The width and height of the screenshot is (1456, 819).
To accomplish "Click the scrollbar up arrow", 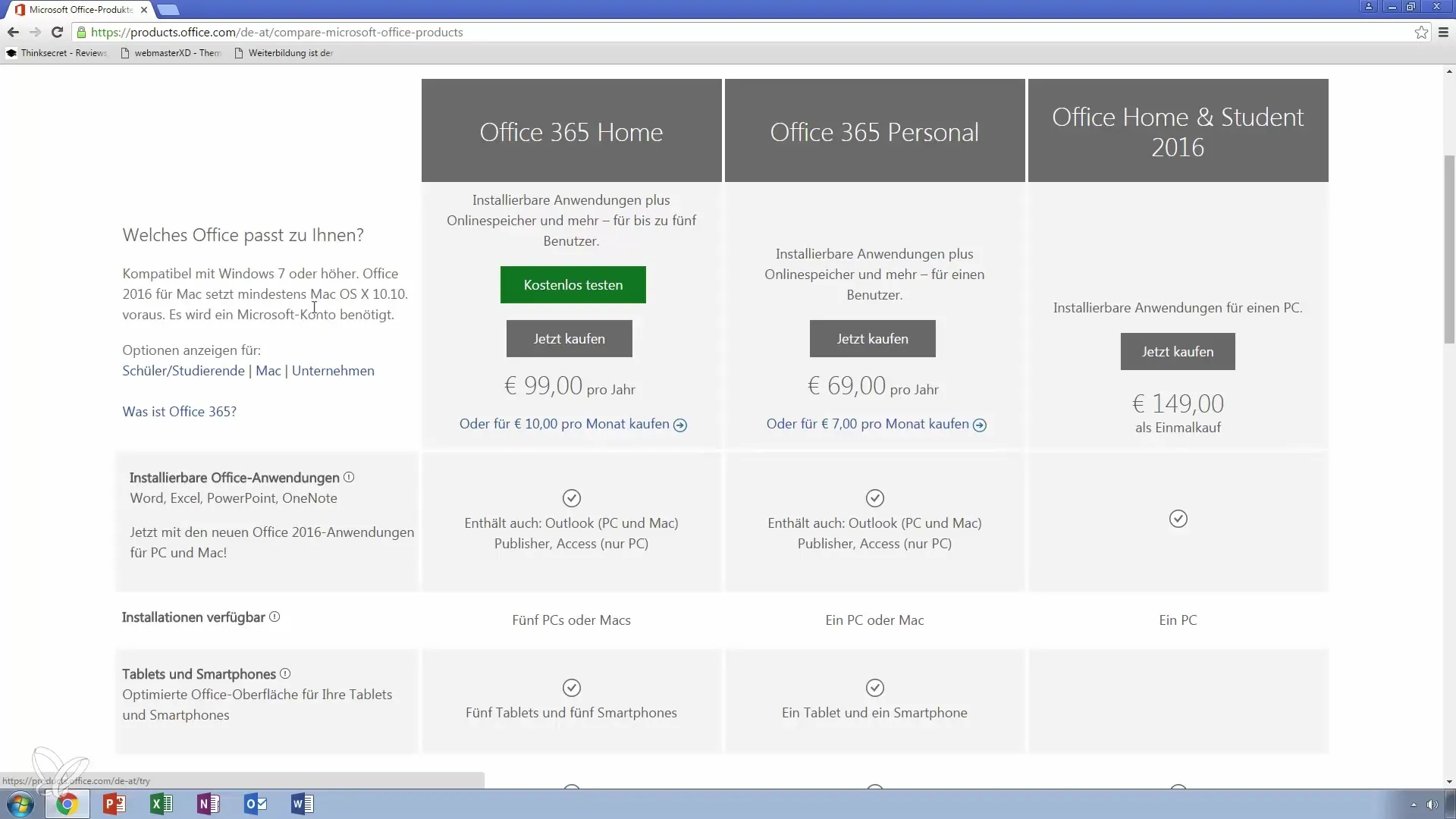I will [x=1449, y=71].
